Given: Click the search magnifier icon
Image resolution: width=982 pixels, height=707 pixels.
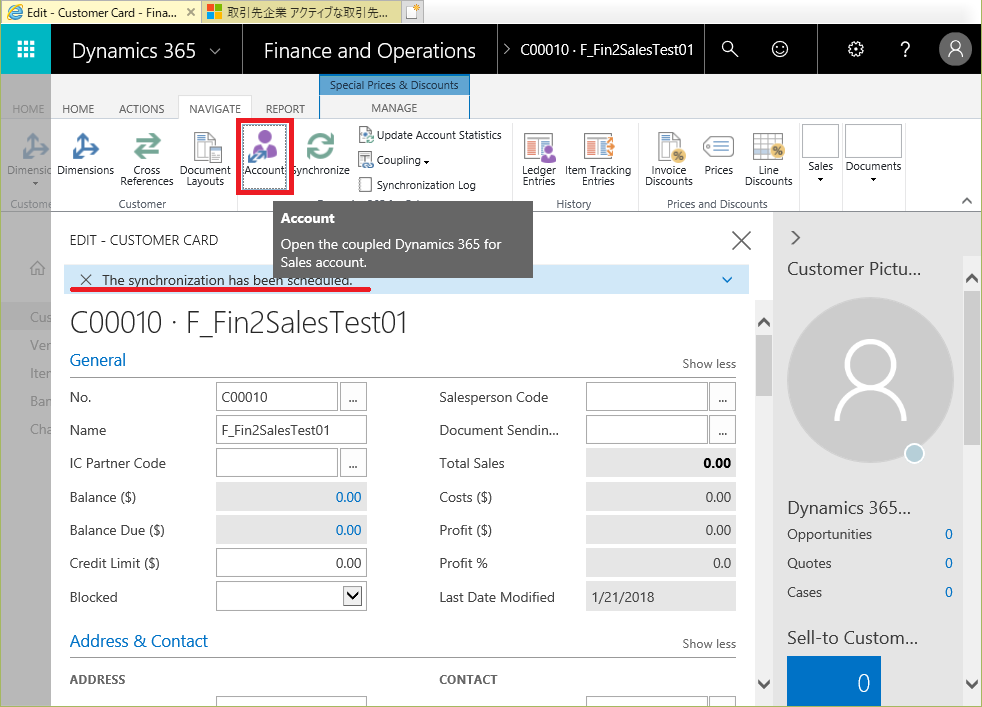Looking at the screenshot, I should point(730,49).
